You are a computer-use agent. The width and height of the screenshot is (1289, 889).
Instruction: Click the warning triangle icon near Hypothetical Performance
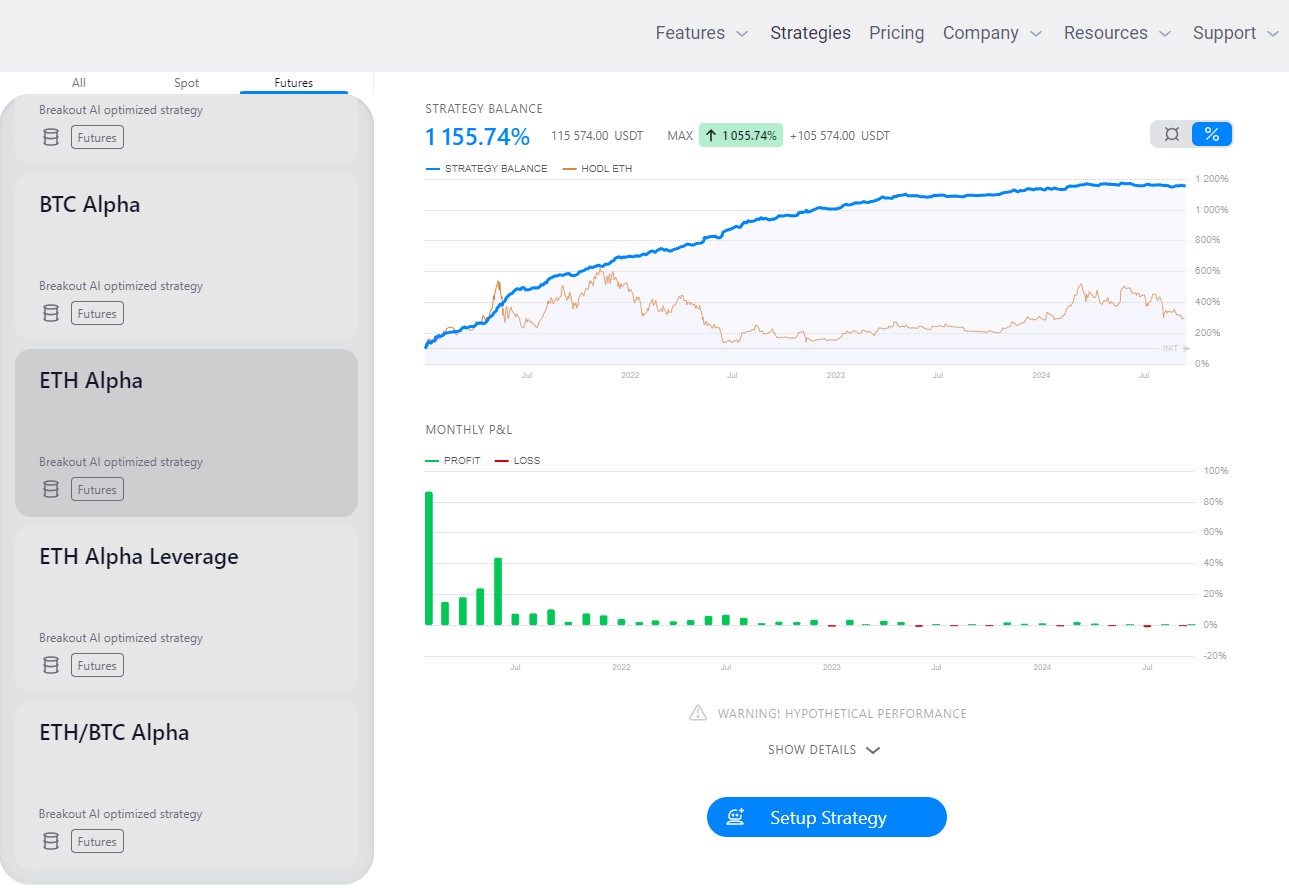point(698,714)
